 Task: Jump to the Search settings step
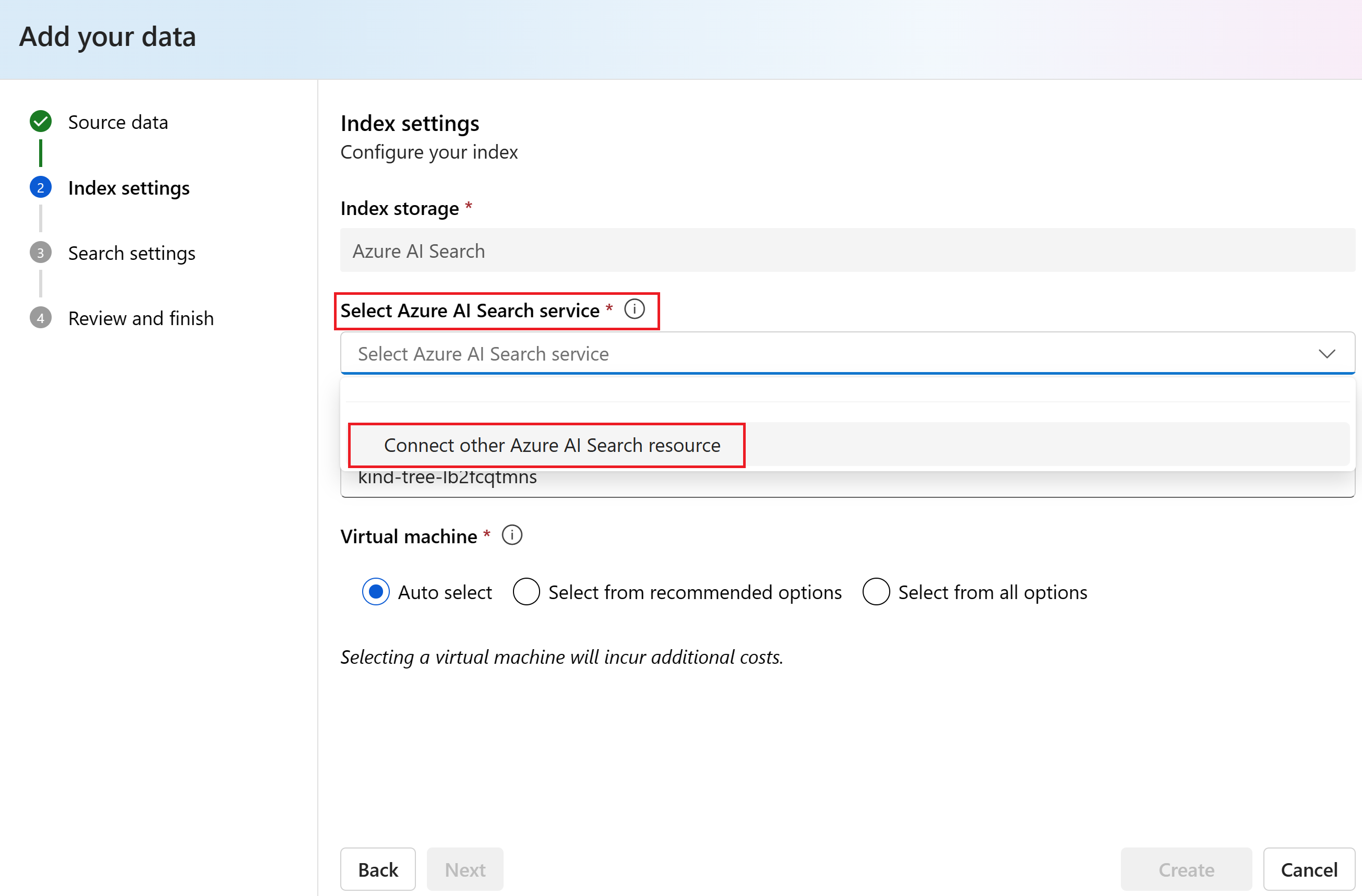coord(132,253)
